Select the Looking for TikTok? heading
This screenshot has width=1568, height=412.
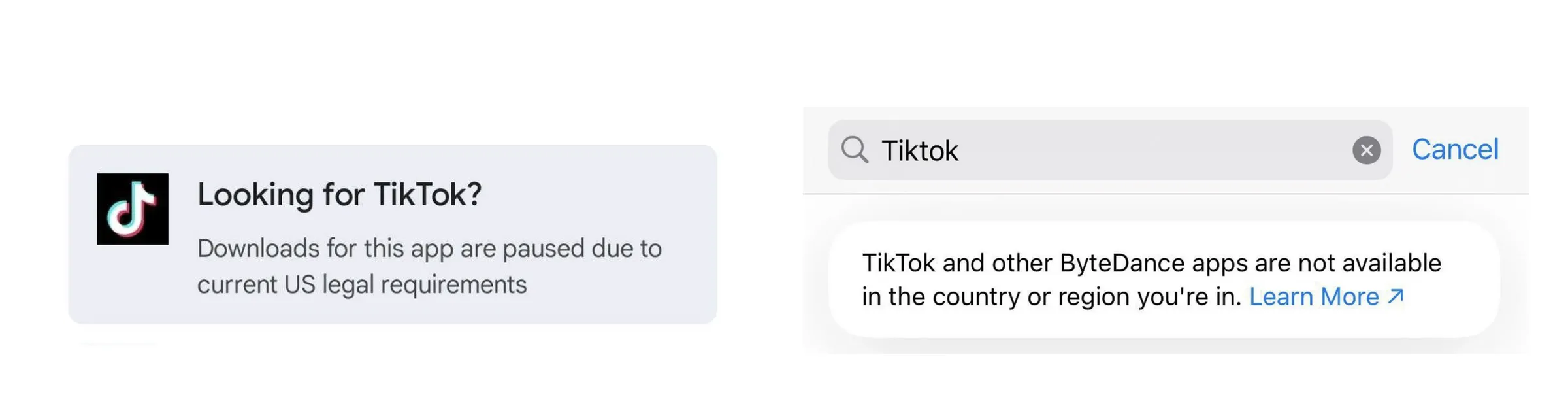tap(339, 194)
